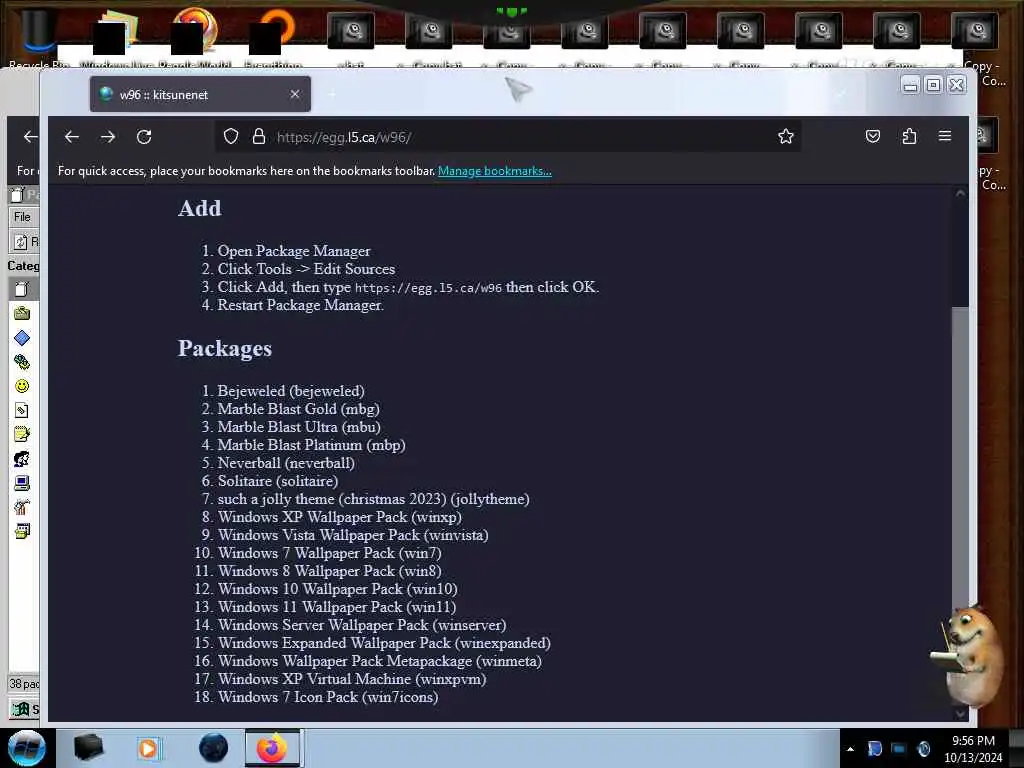1024x768 pixels.
Task: Click 'Marble Blast Ultra (mbu)' list item
Action: point(299,427)
